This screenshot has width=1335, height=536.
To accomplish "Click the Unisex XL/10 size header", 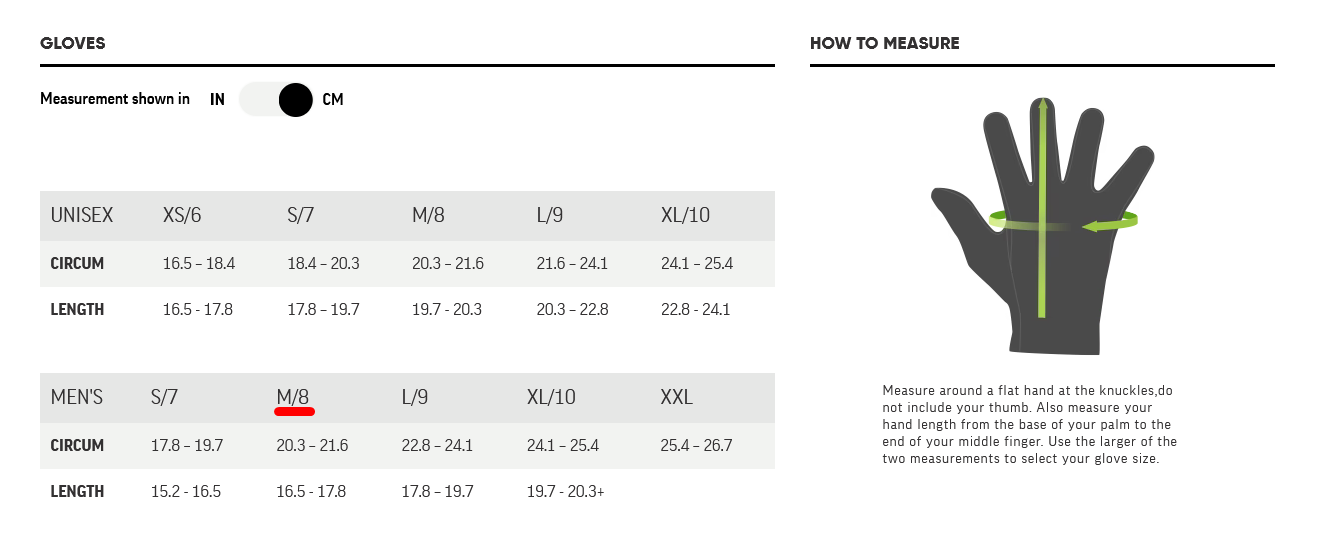I will (685, 215).
